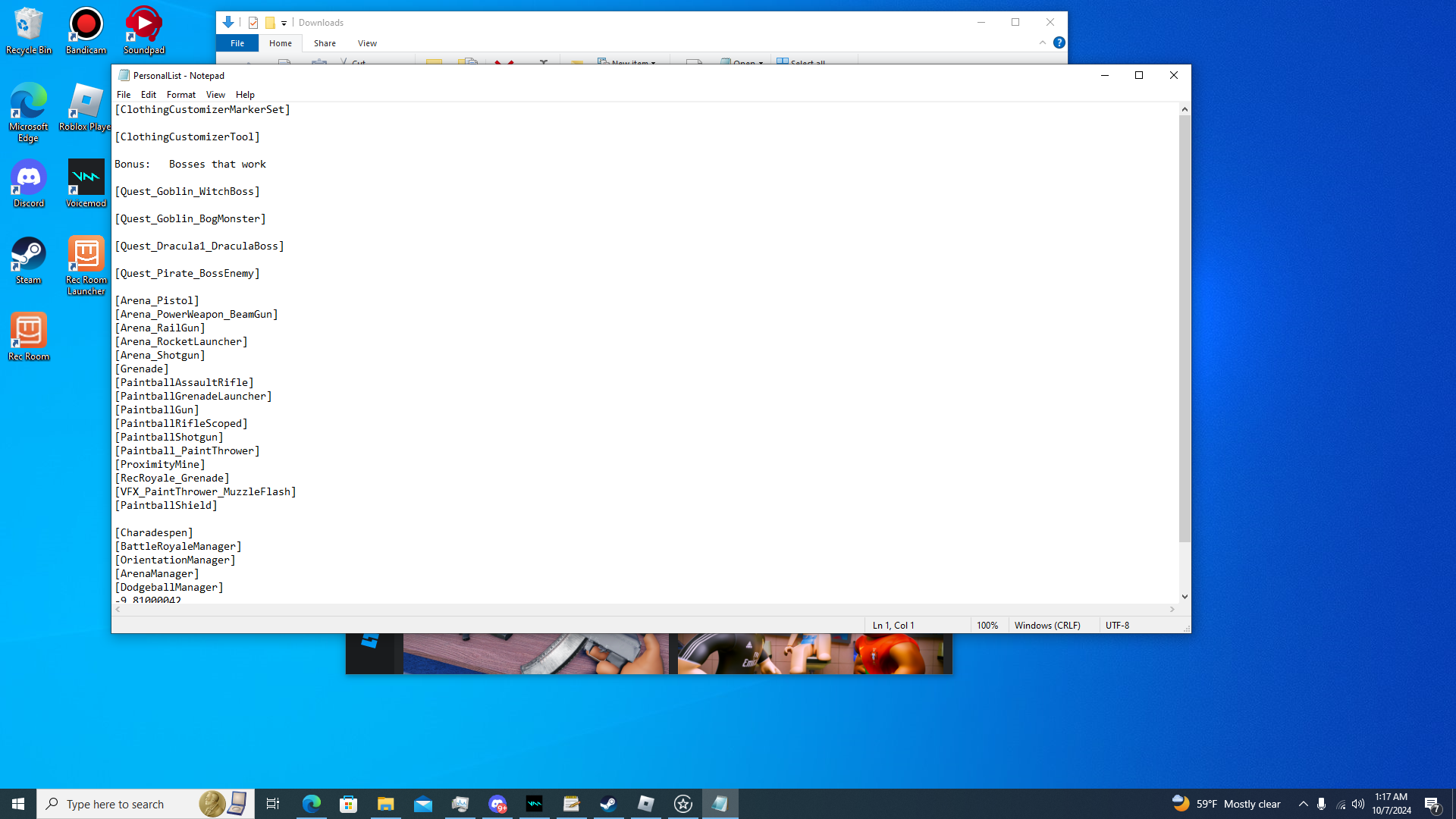Launch Soundpad from the desktop
Screen dimensions: 1456x819
pos(143,30)
